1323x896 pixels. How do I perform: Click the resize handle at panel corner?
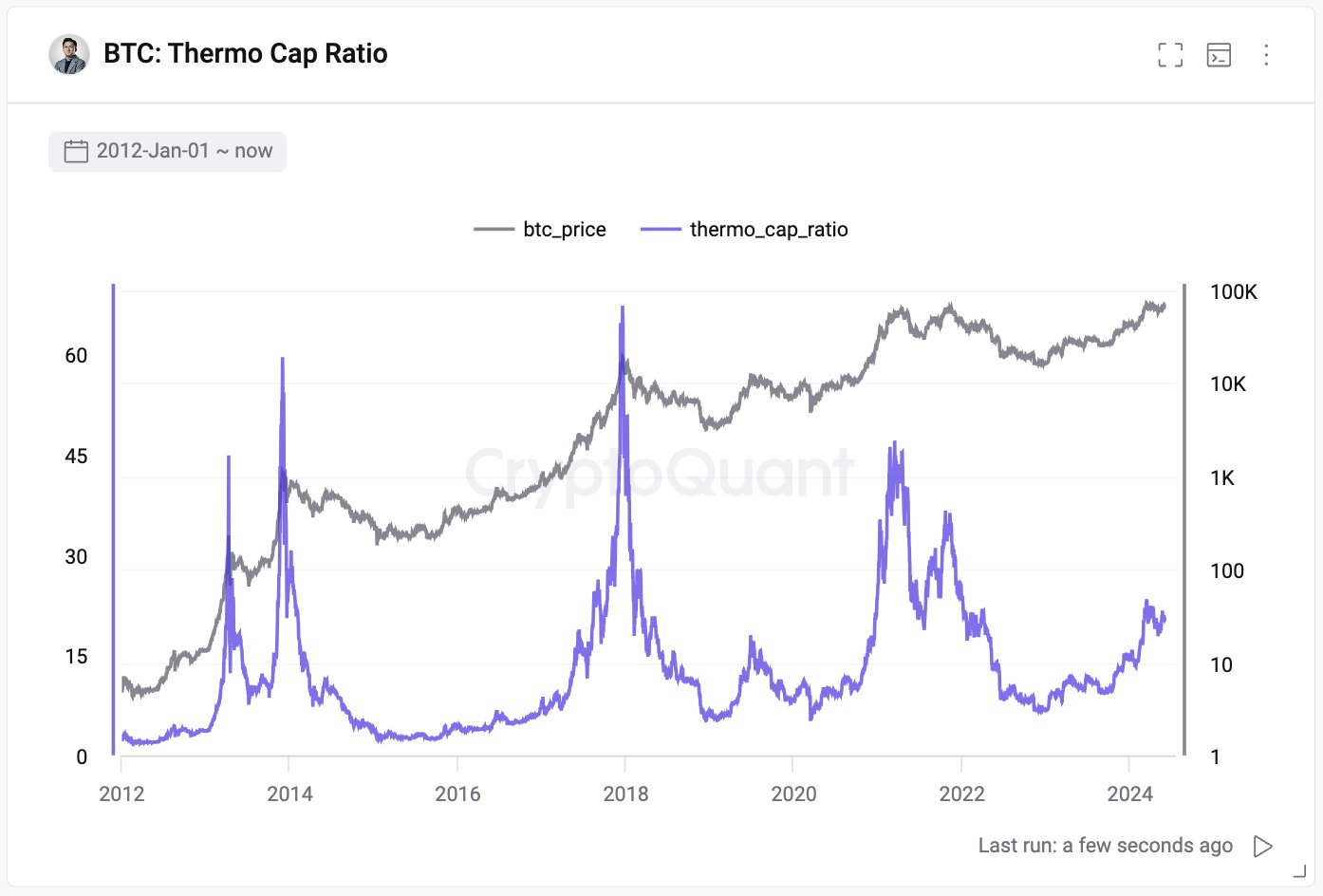1299,870
